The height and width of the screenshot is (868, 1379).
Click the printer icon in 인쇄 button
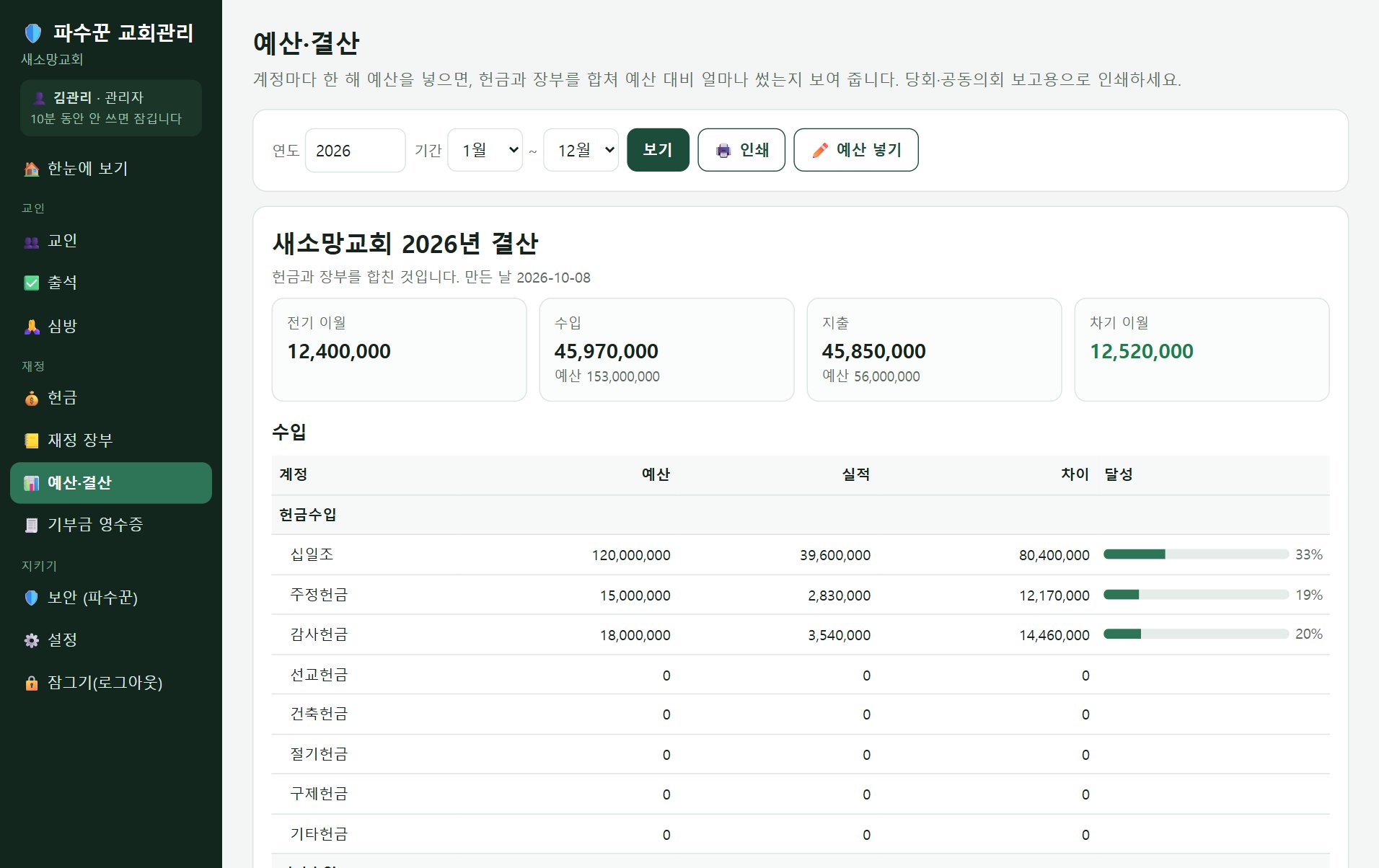[723, 150]
